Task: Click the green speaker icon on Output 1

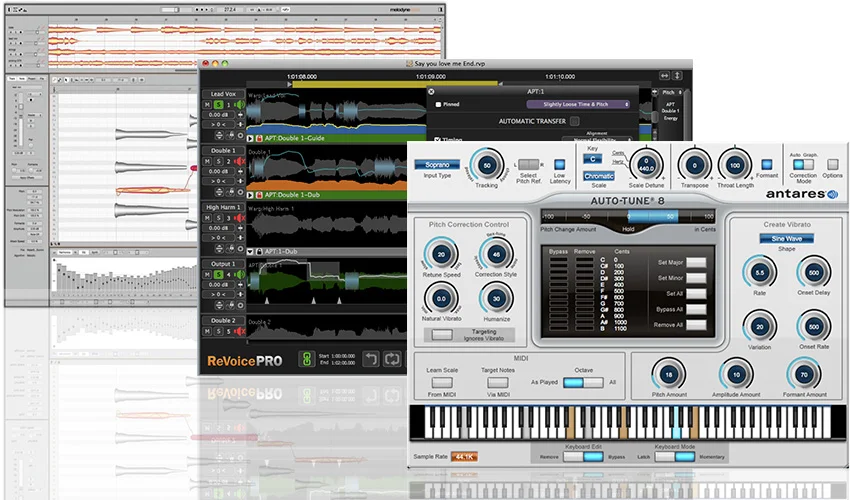Action: pyautogui.click(x=239, y=275)
